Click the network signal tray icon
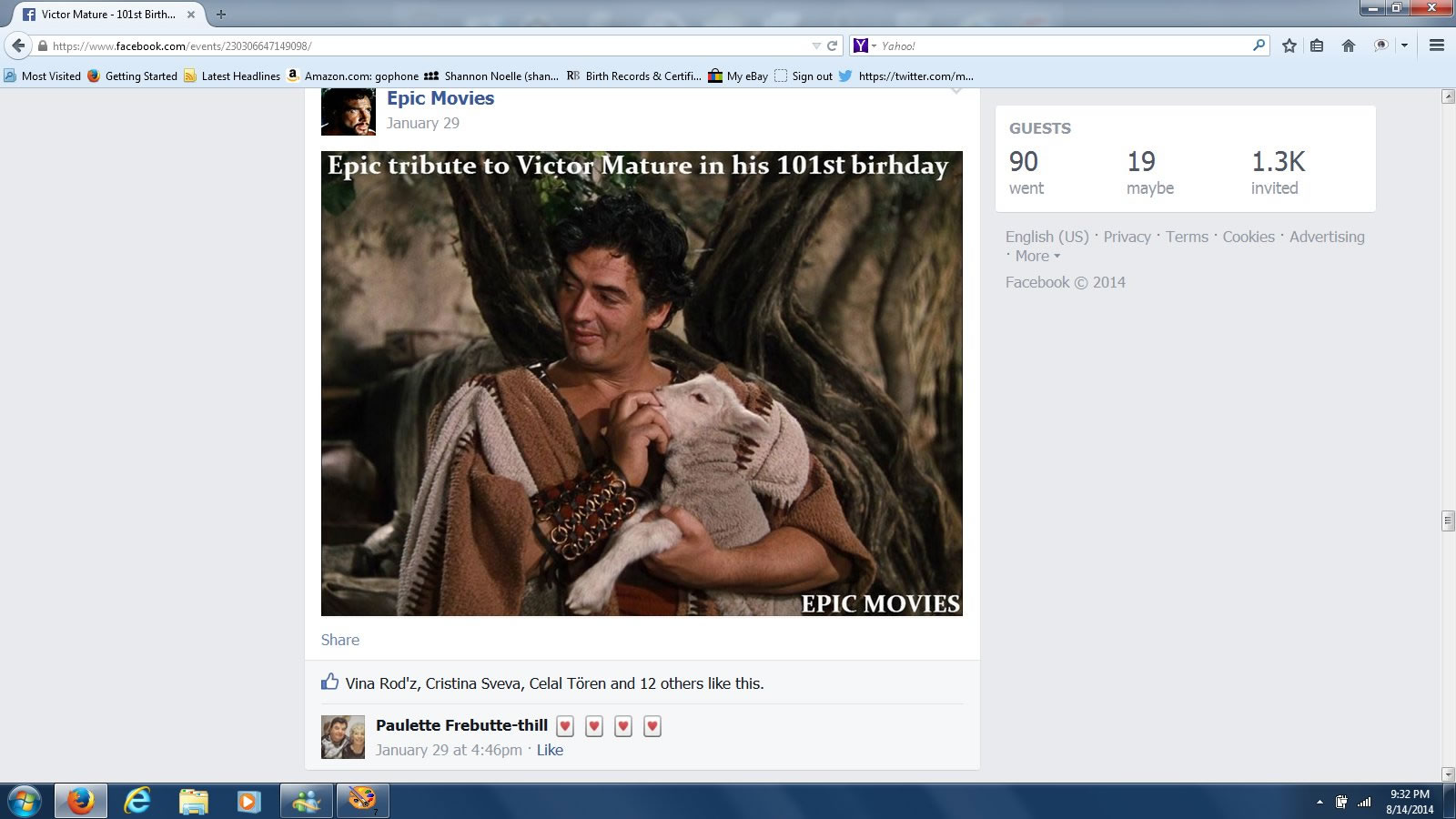The image size is (1456, 819). click(x=1364, y=802)
